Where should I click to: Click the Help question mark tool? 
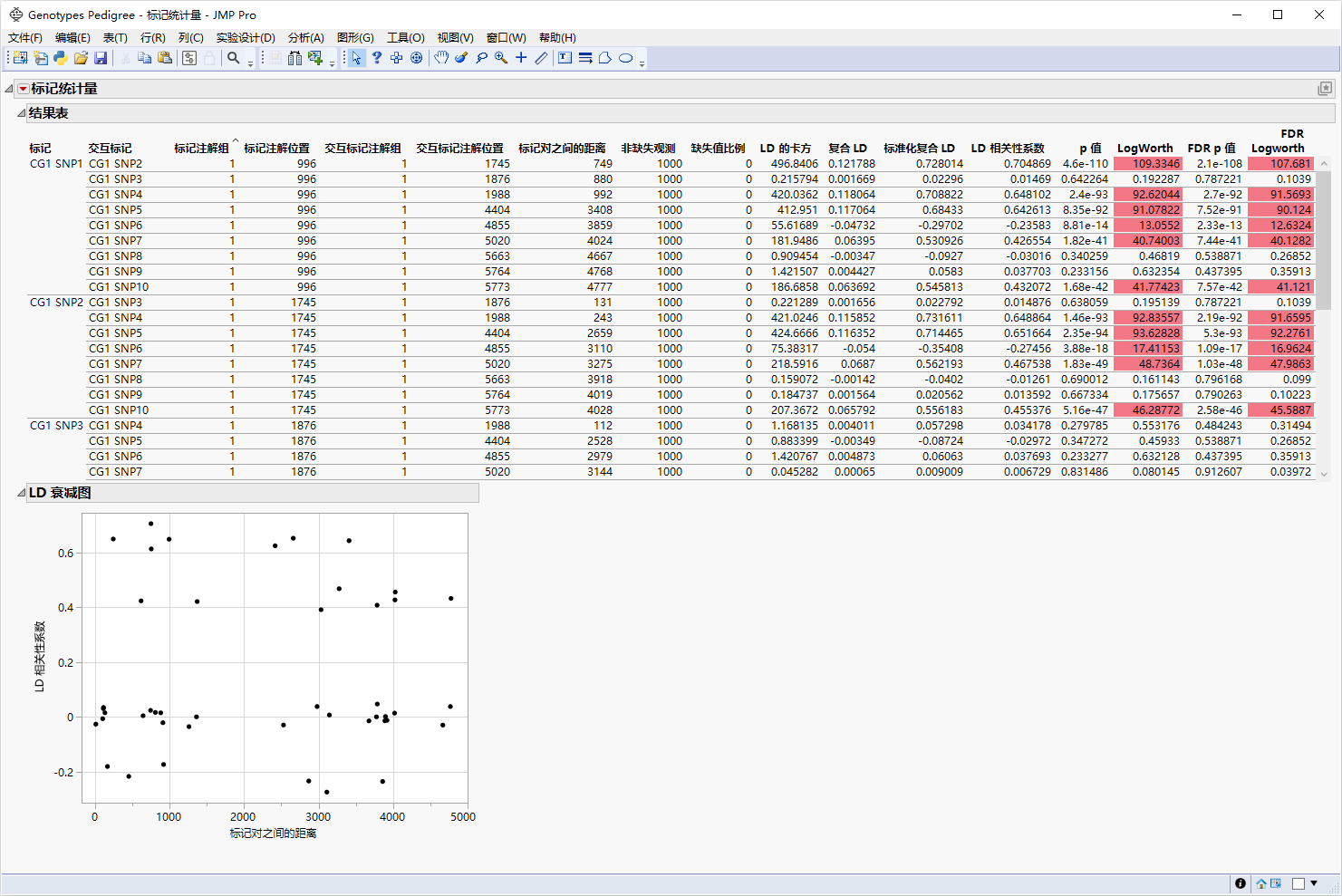tap(377, 58)
